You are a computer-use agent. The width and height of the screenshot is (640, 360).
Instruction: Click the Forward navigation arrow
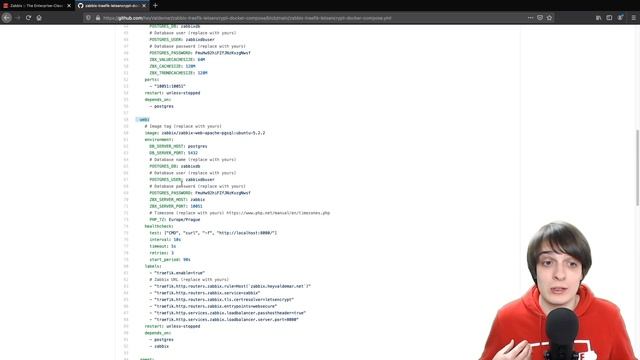click(17, 18)
